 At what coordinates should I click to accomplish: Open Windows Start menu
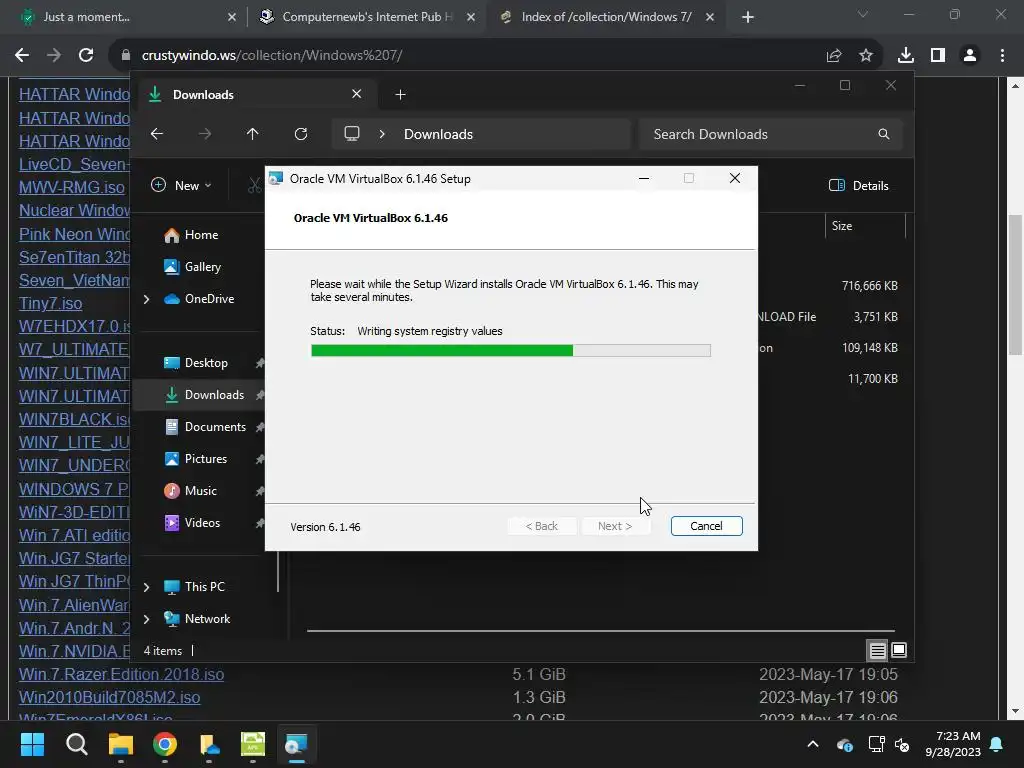point(32,744)
